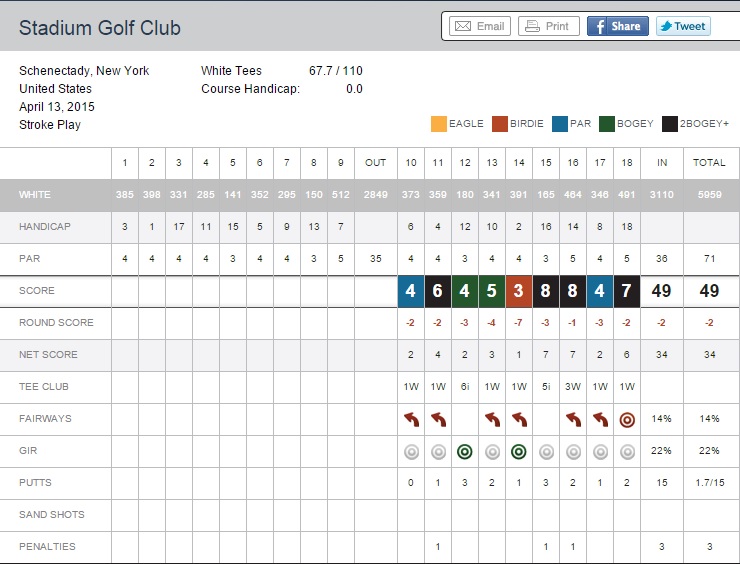Click the Email button
This screenshot has height=564, width=740.
click(x=480, y=27)
